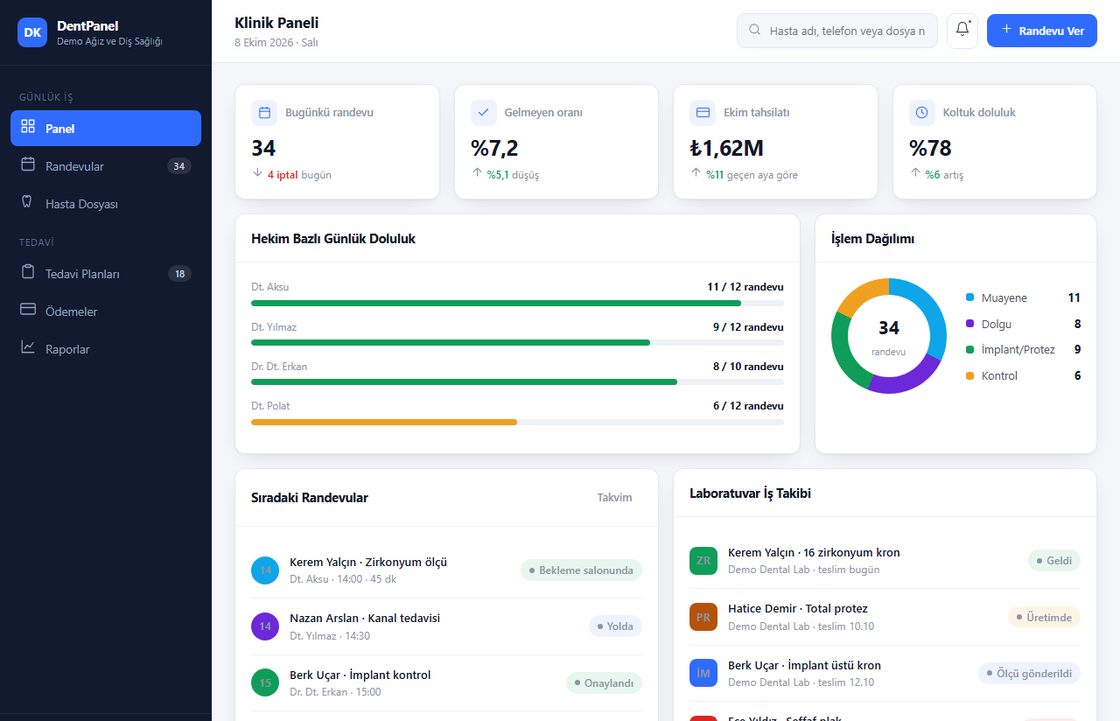Go to Randevular in sidebar
The image size is (1120, 721).
coord(106,166)
